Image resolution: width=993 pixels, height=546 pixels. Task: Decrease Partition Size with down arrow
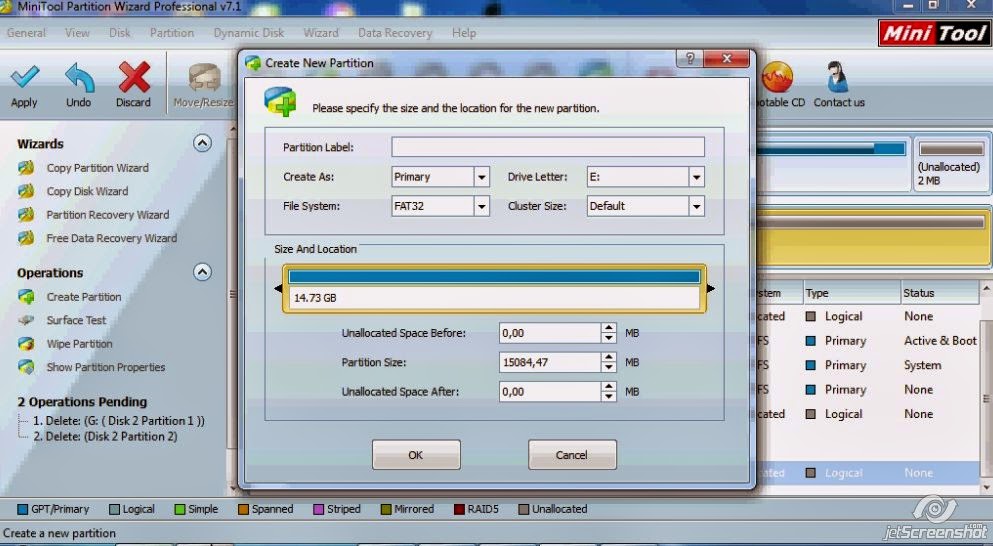click(609, 367)
